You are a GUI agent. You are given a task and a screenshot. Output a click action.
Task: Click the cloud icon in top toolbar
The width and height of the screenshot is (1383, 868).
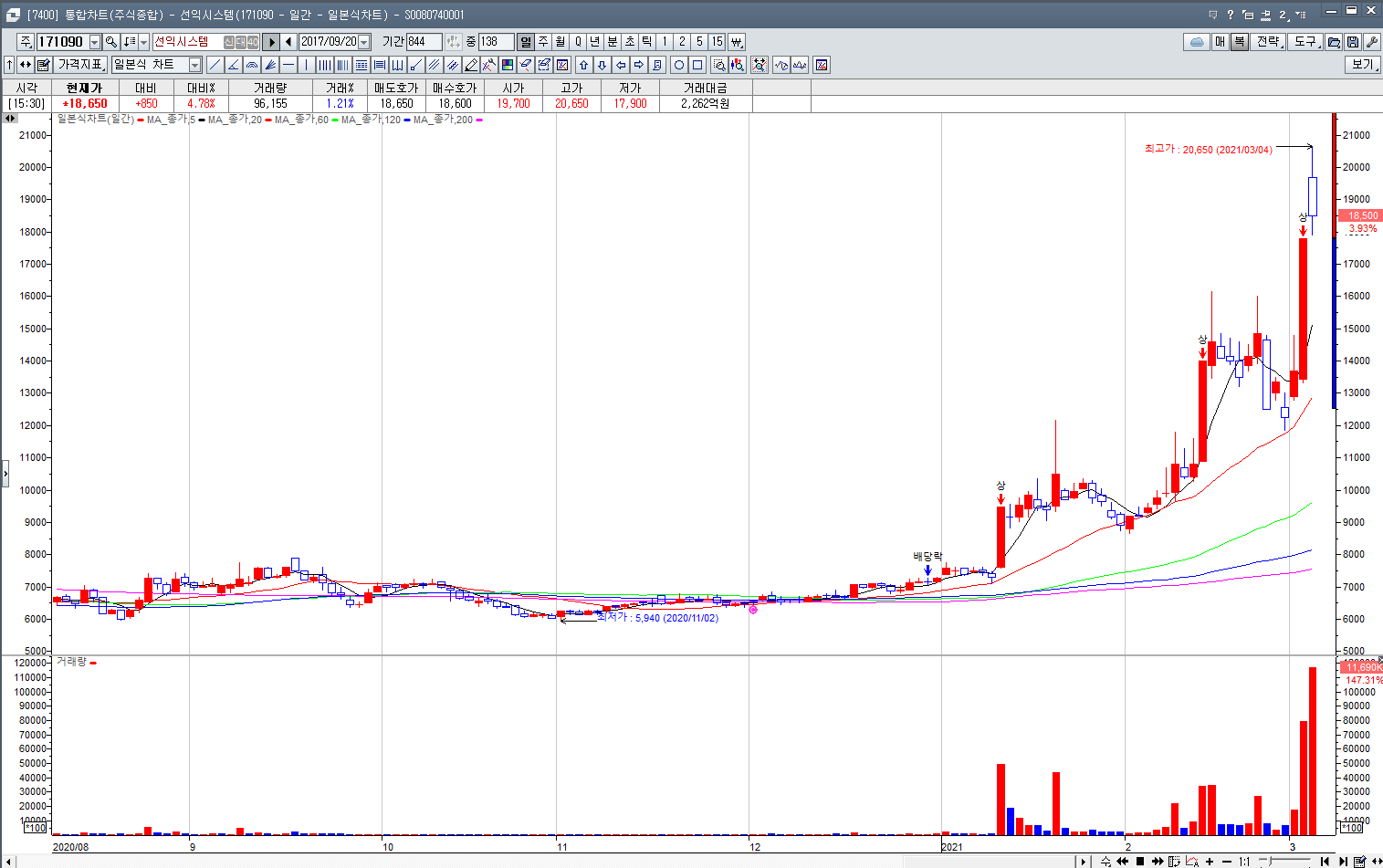[x=1197, y=42]
